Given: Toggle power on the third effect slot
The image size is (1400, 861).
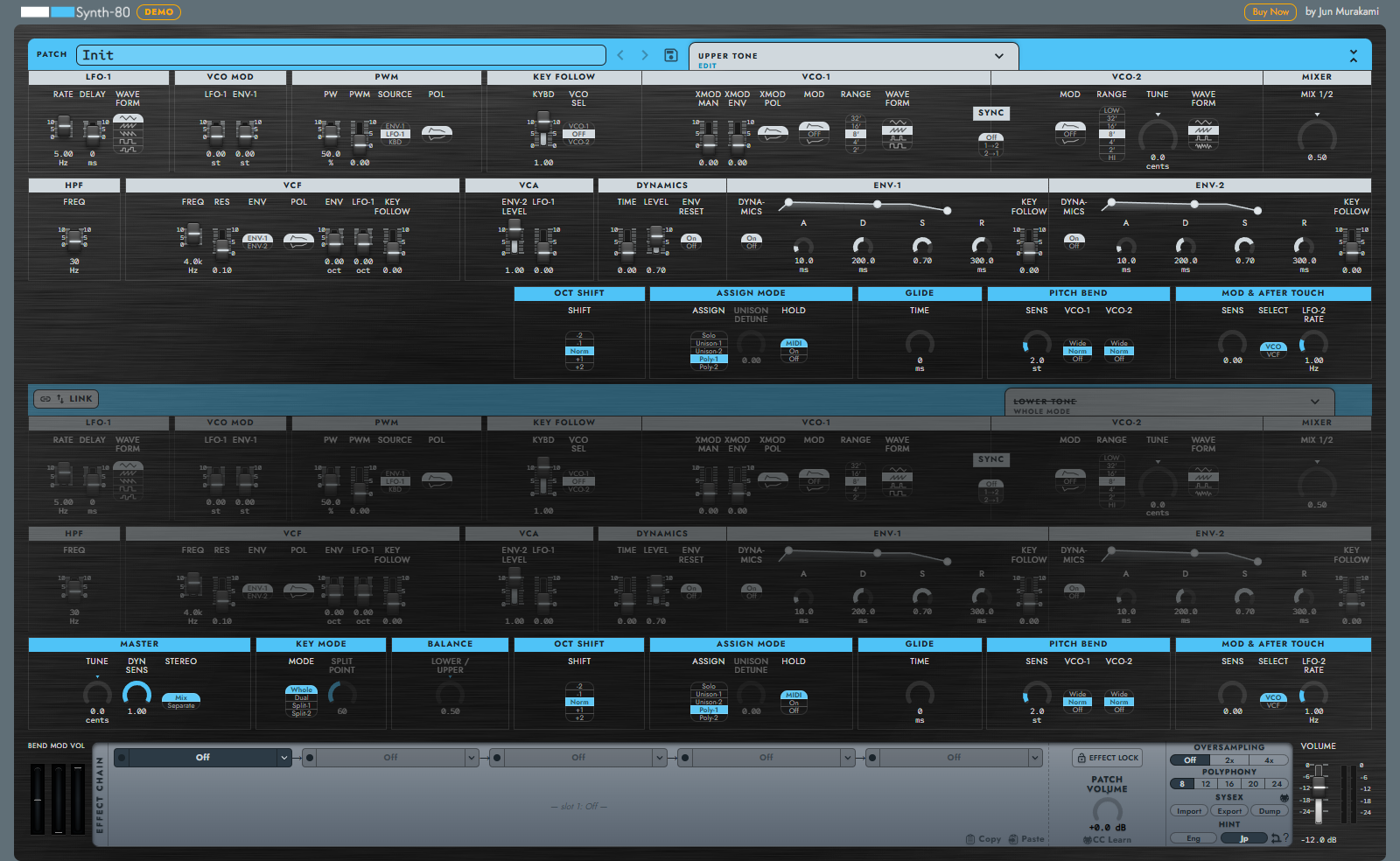Looking at the screenshot, I should [497, 758].
